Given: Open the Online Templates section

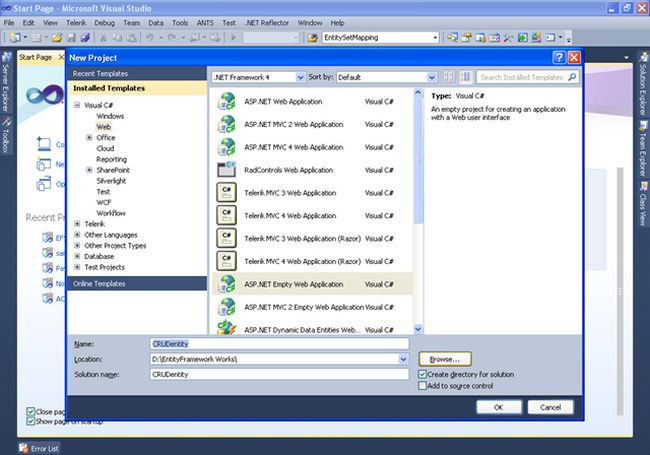Looking at the screenshot, I should 137,283.
